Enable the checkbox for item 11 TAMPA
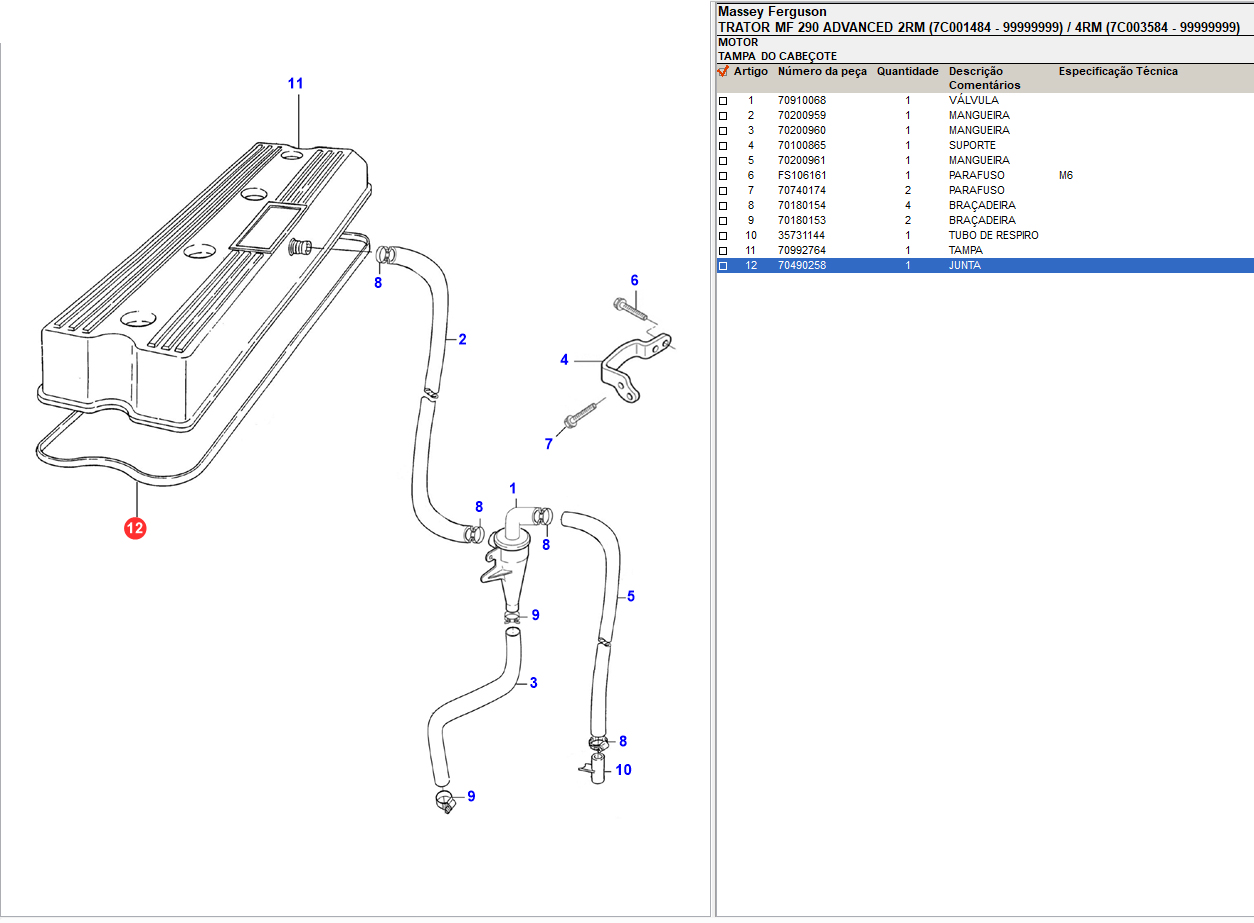1254x923 pixels. tap(723, 251)
